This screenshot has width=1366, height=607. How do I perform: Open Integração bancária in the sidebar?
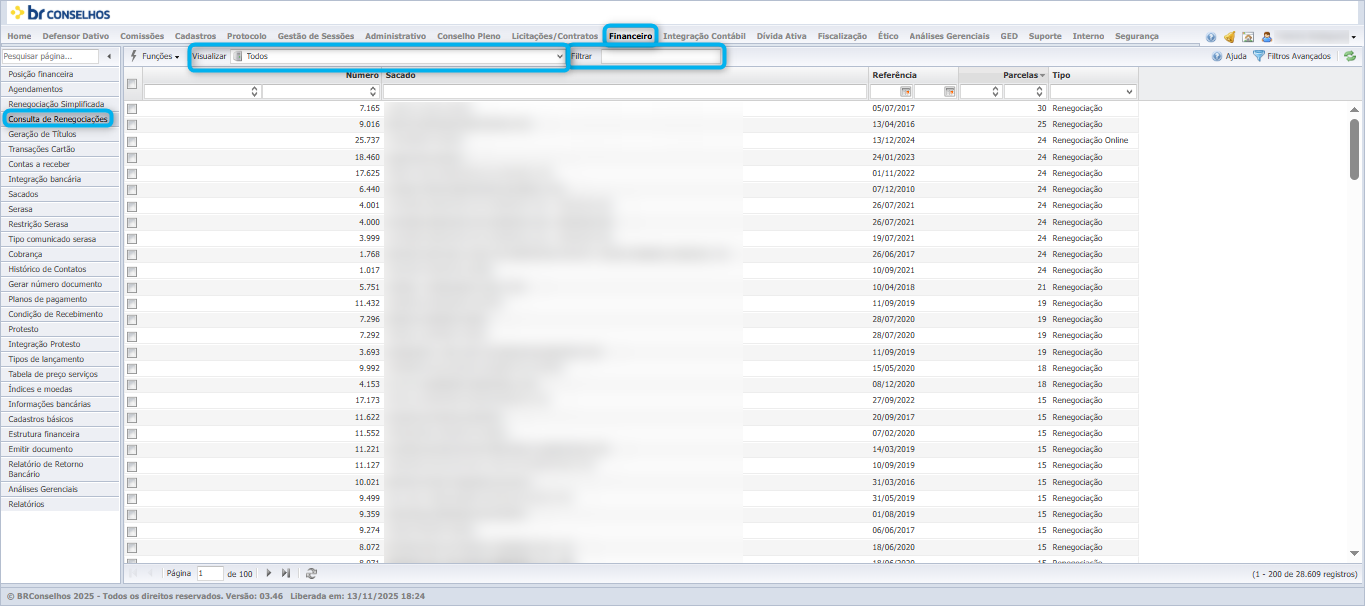coord(60,179)
